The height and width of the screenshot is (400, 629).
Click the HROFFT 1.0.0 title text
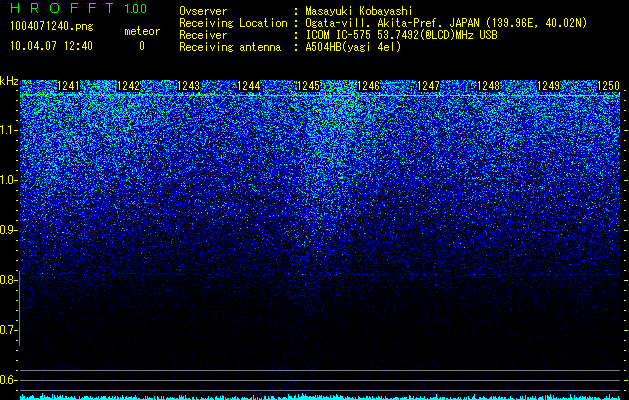click(x=78, y=8)
